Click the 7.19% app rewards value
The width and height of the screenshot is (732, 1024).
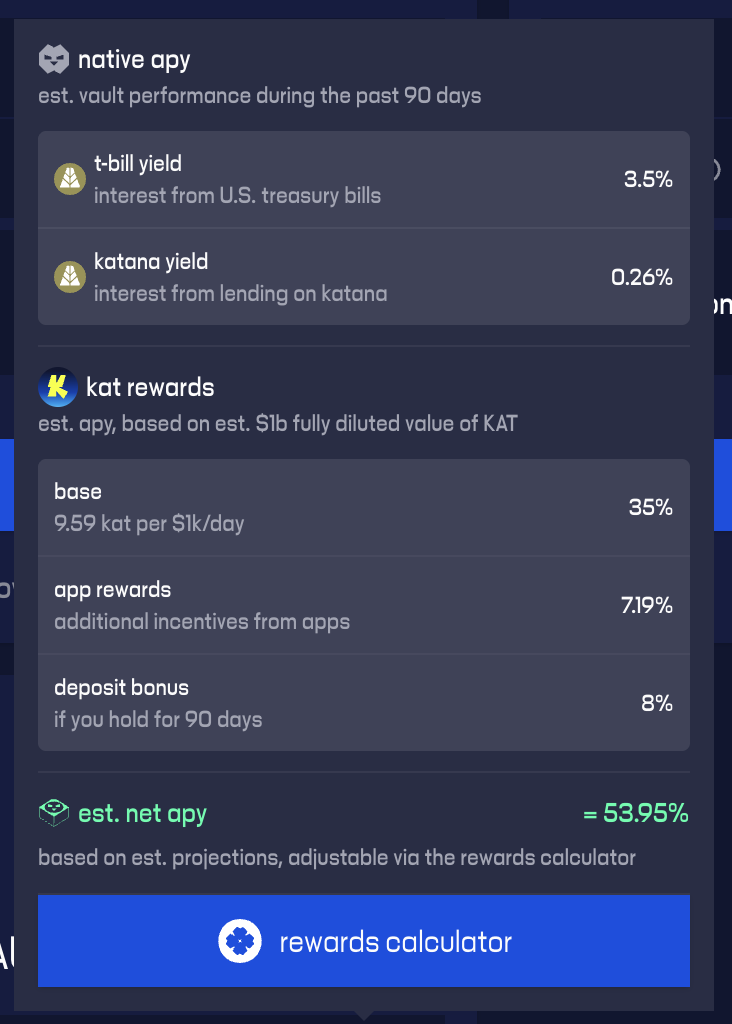coord(646,605)
